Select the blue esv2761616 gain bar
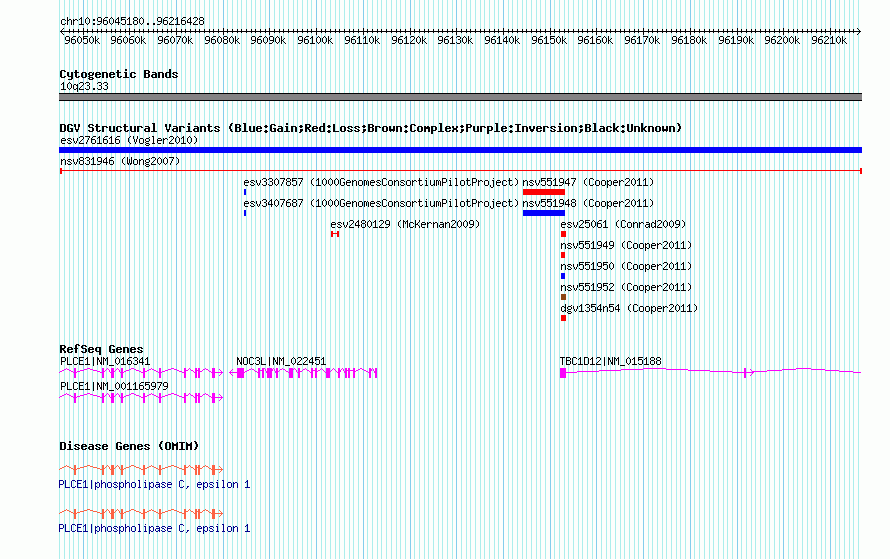Screen dimensions: 890x559 tap(460, 150)
